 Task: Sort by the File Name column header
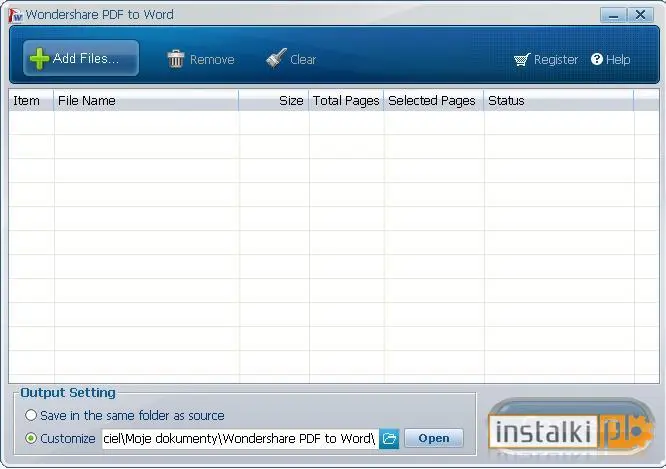tap(146, 101)
